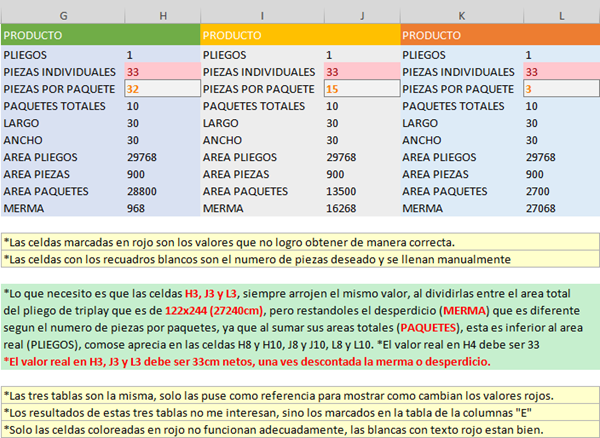Viewport: 600px width, 438px height.
Task: Select column K header
Action: (462, 16)
